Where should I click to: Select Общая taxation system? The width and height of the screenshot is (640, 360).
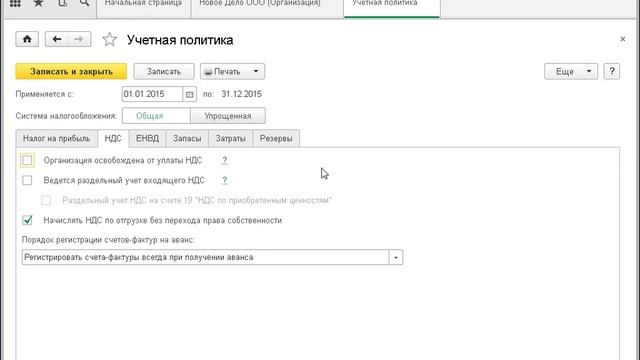click(x=156, y=116)
